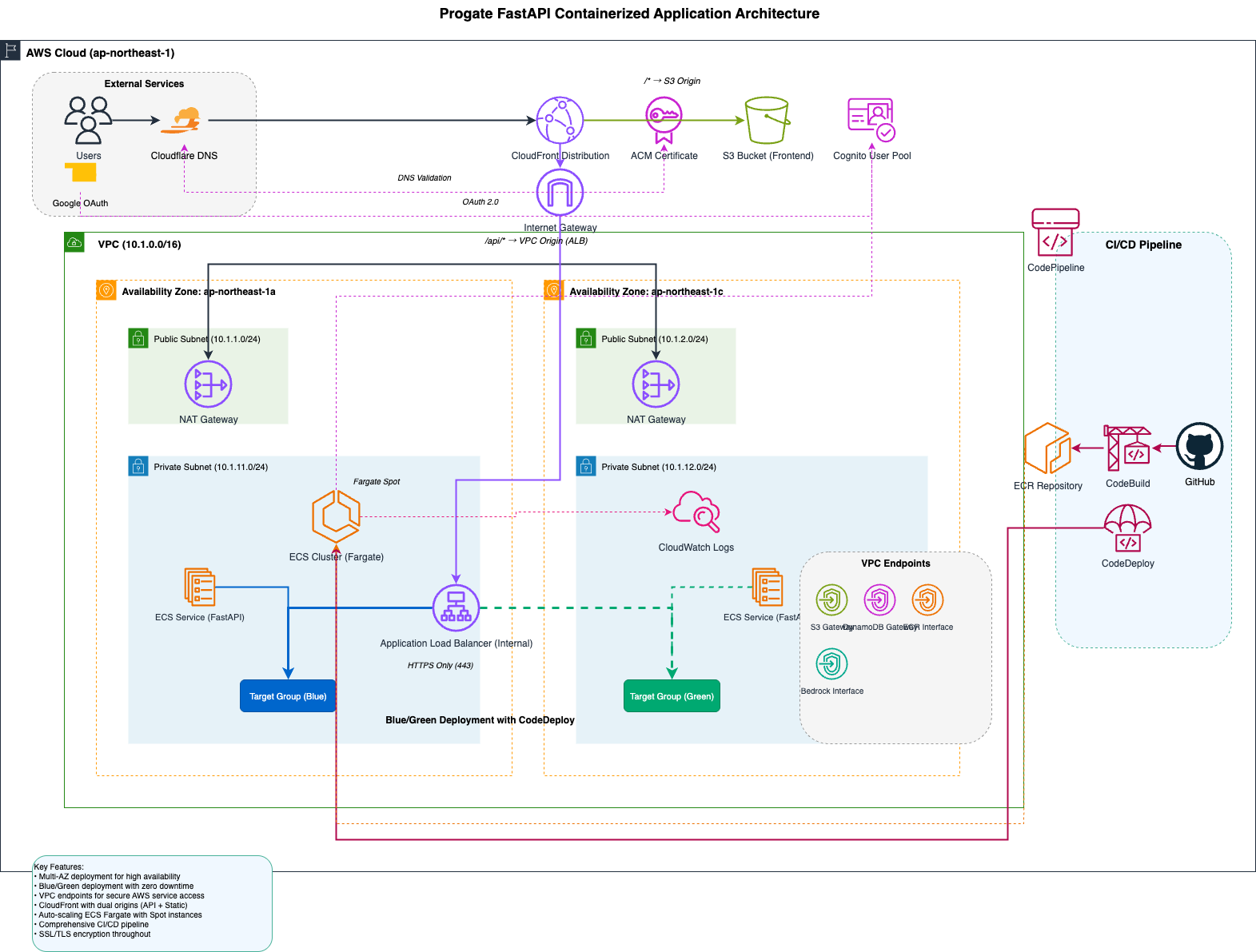Click the Target Group (Blue) box
This screenshot has width=1256, height=952.
coord(288,696)
